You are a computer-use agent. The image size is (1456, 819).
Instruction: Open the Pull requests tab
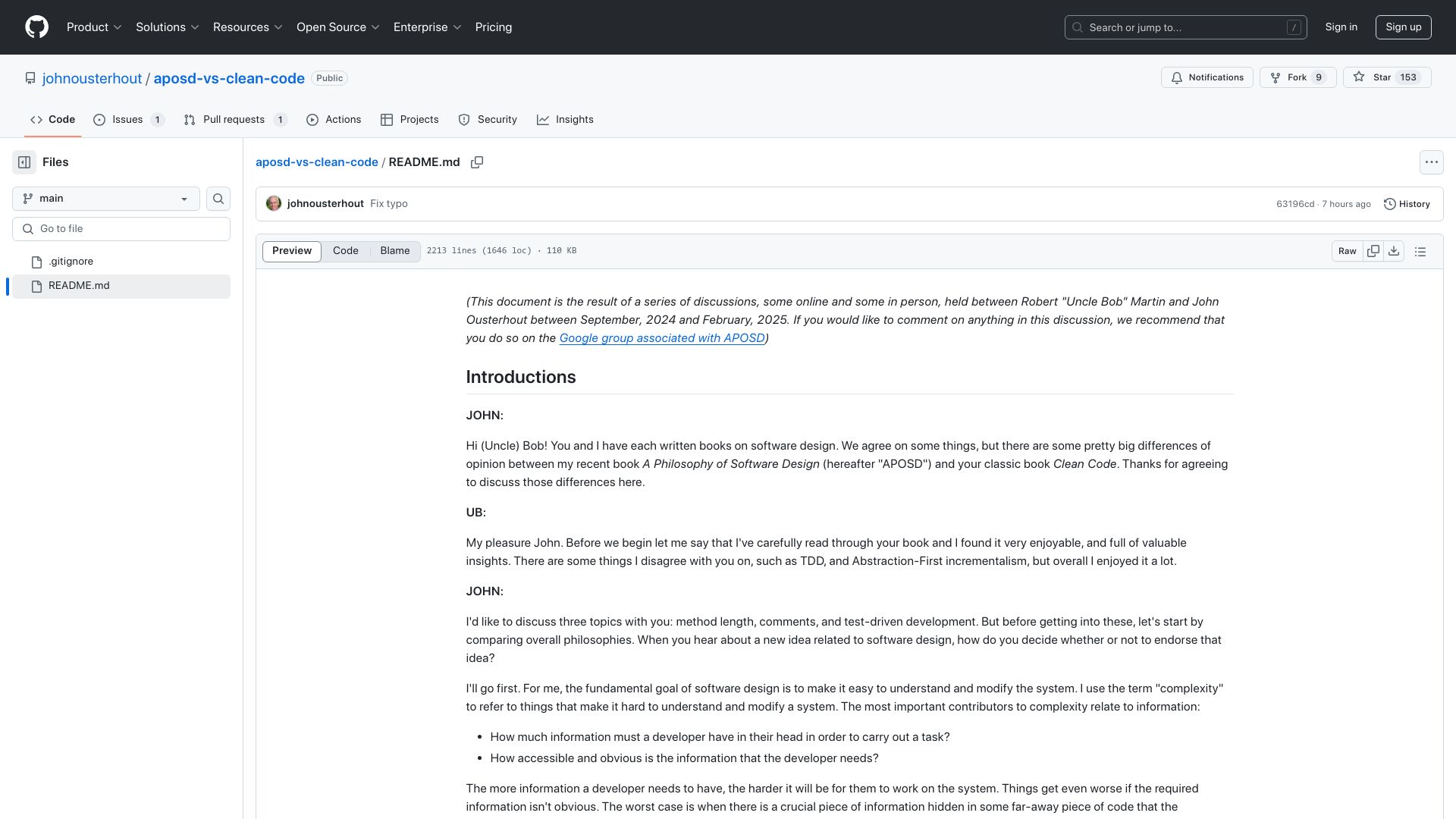click(235, 120)
